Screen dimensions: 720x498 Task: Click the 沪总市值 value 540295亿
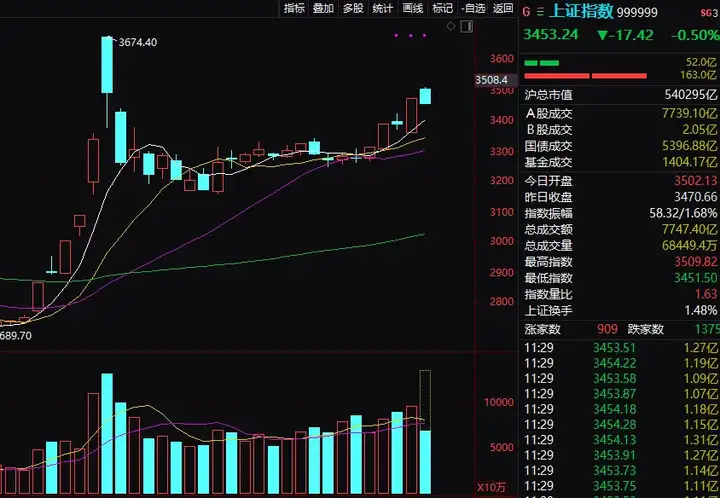(691, 95)
